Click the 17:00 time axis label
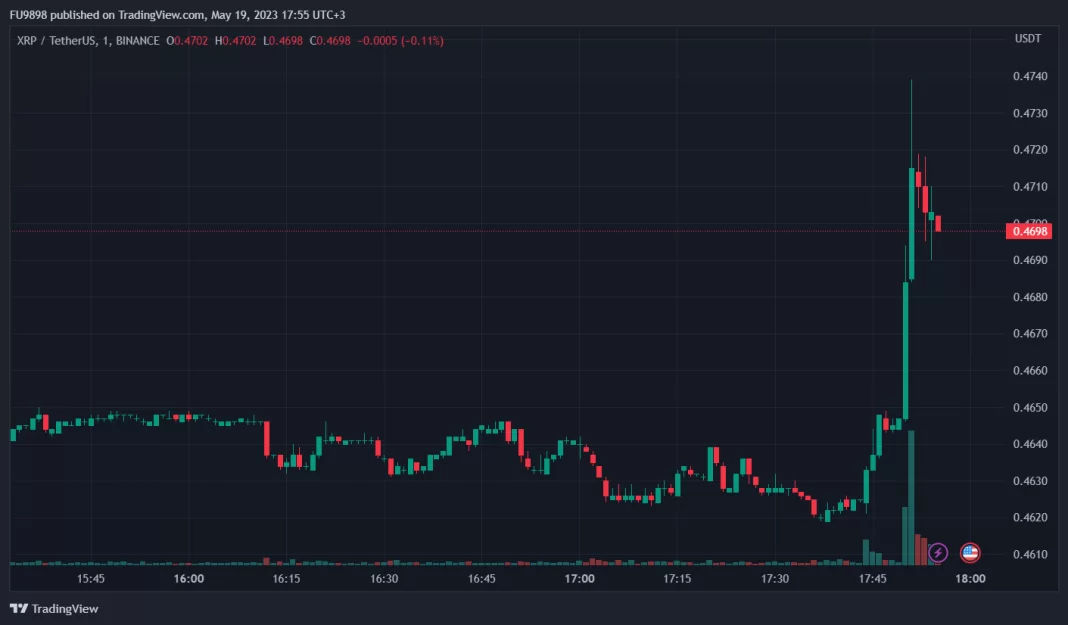 [x=580, y=579]
